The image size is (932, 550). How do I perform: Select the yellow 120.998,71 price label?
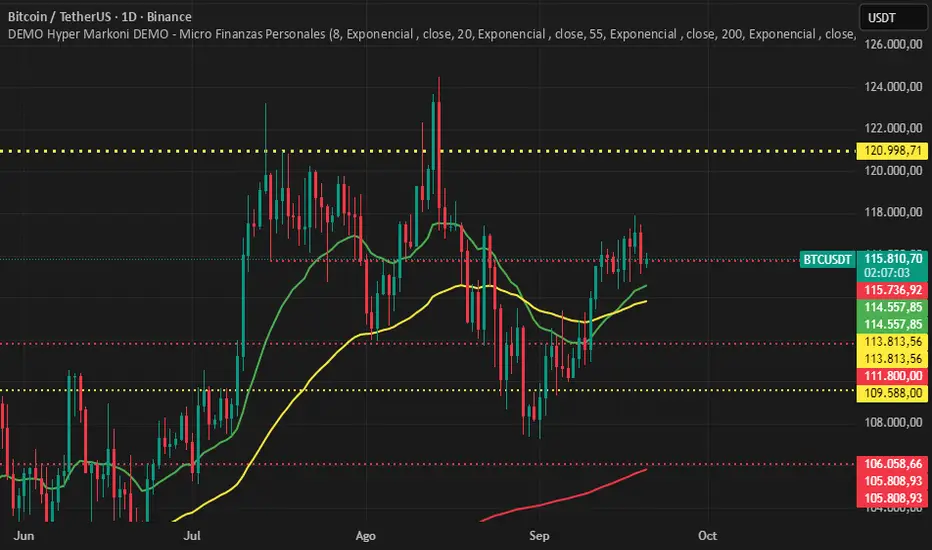893,151
